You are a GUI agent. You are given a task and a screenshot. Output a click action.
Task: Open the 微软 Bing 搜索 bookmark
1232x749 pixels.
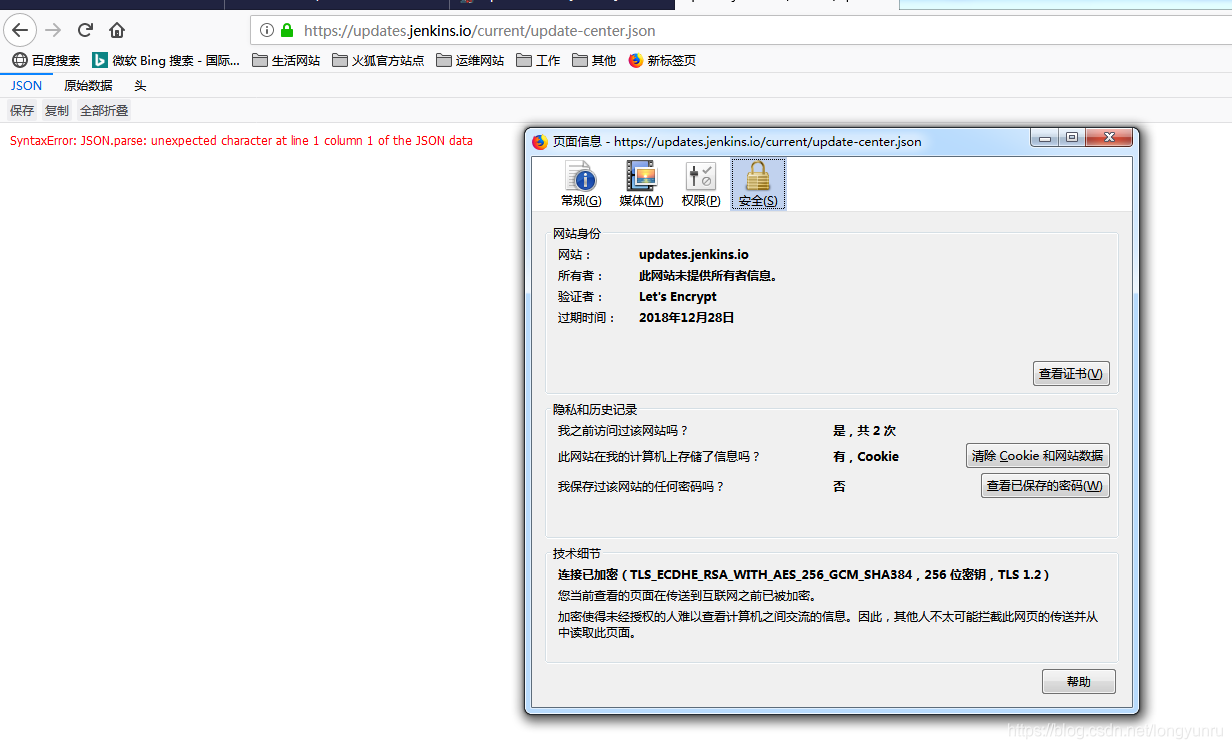[166, 60]
